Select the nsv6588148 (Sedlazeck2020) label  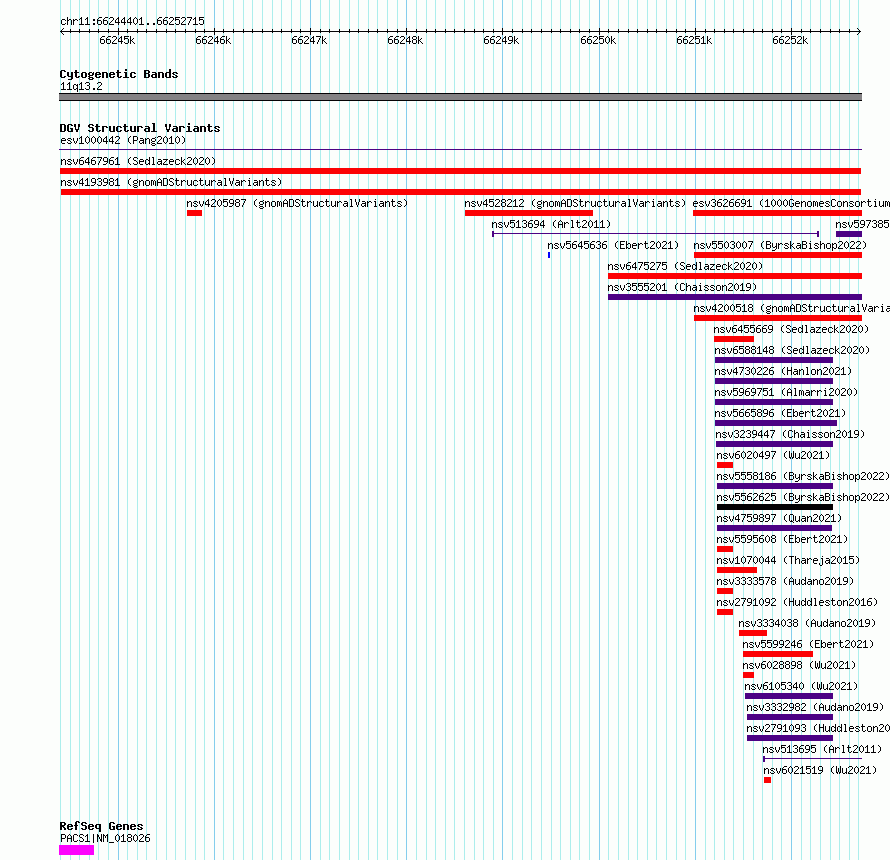pyautogui.click(x=792, y=350)
